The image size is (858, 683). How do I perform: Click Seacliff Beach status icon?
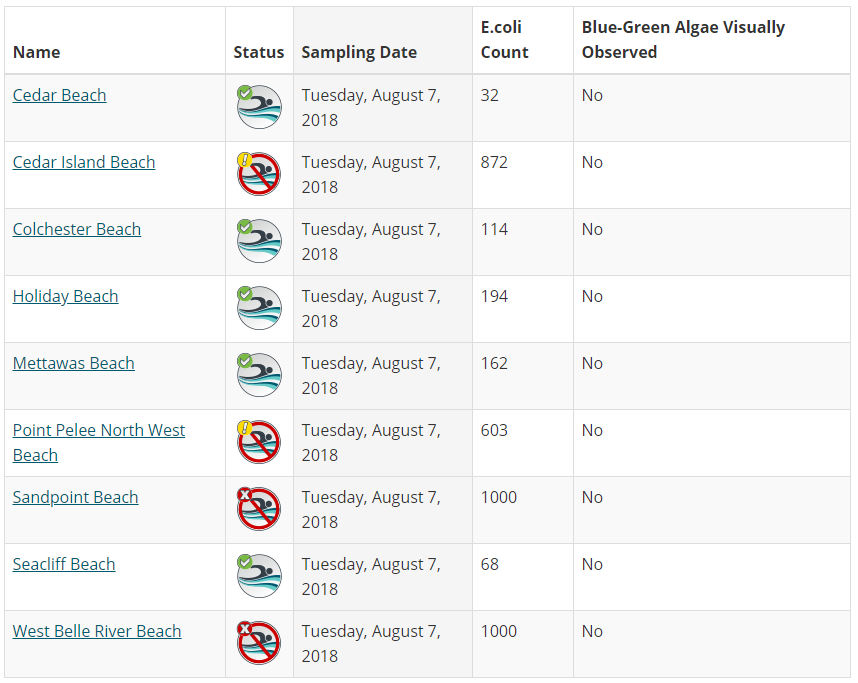pyautogui.click(x=259, y=576)
